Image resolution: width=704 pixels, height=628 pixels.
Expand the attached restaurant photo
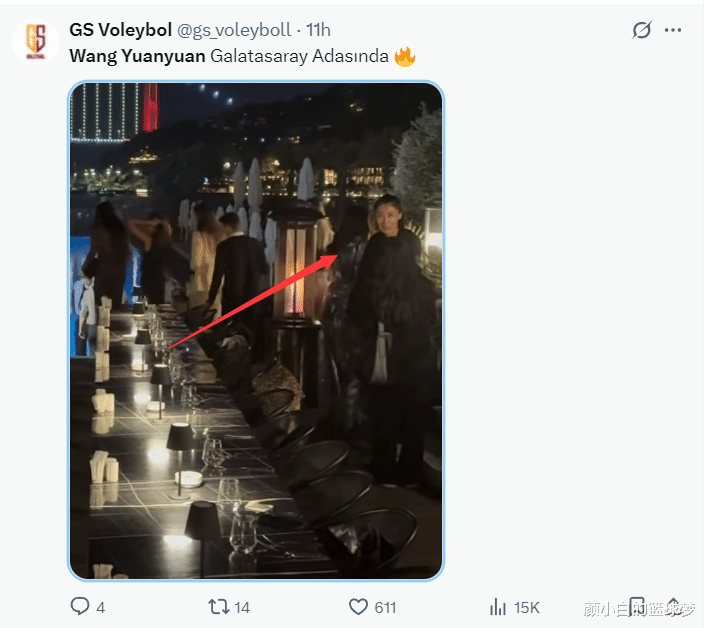coord(256,330)
